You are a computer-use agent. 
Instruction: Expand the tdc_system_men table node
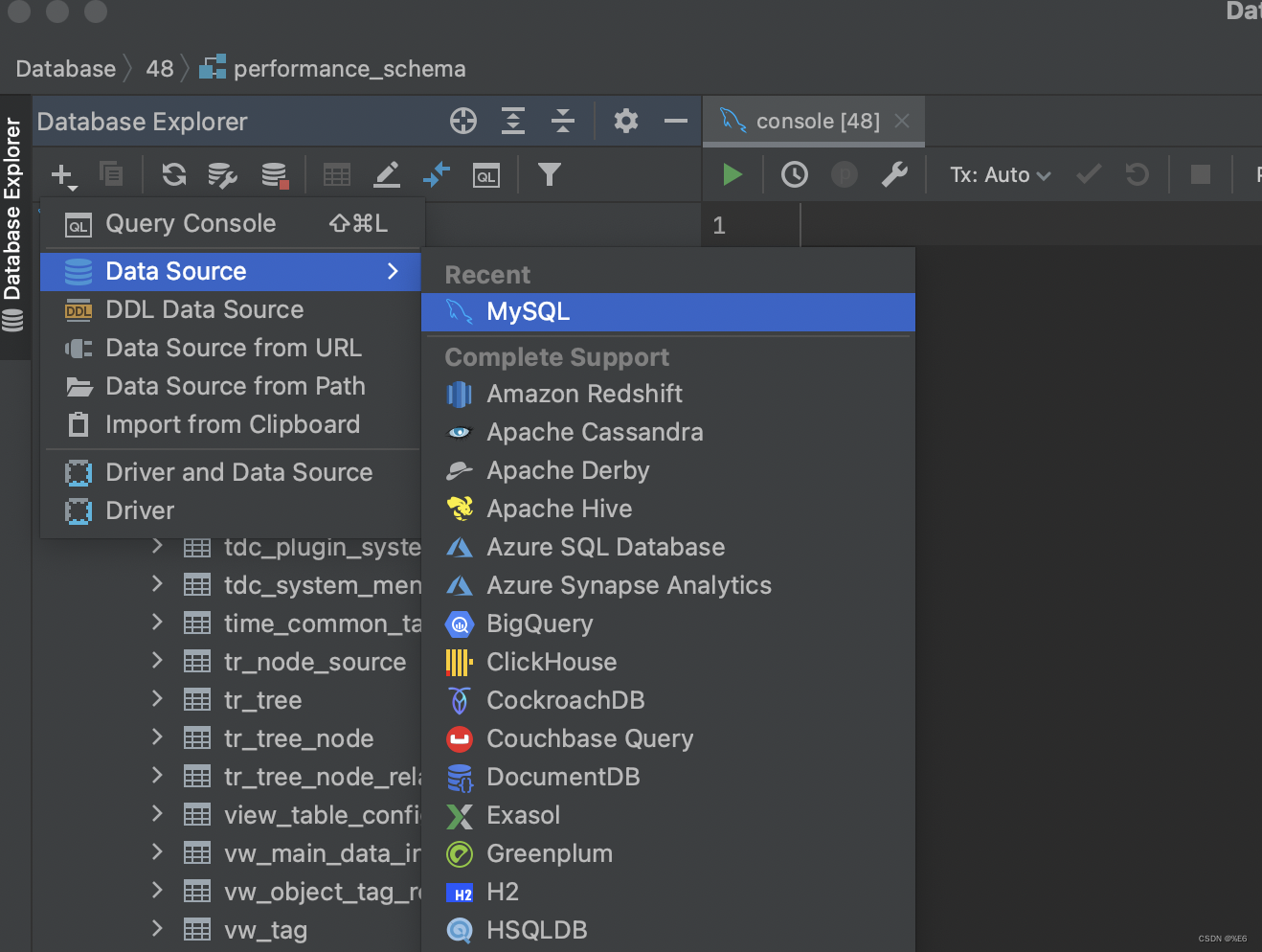pos(157,584)
